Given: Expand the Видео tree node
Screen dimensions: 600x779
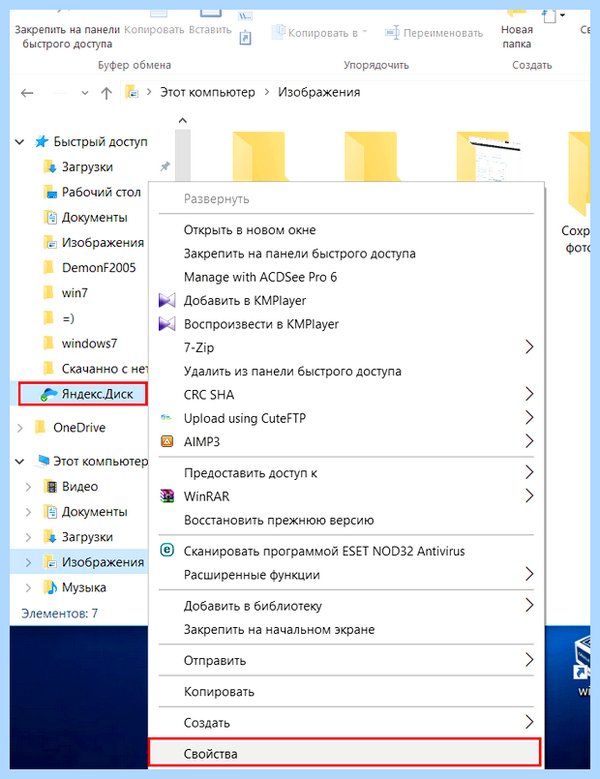Looking at the screenshot, I should click(x=29, y=487).
